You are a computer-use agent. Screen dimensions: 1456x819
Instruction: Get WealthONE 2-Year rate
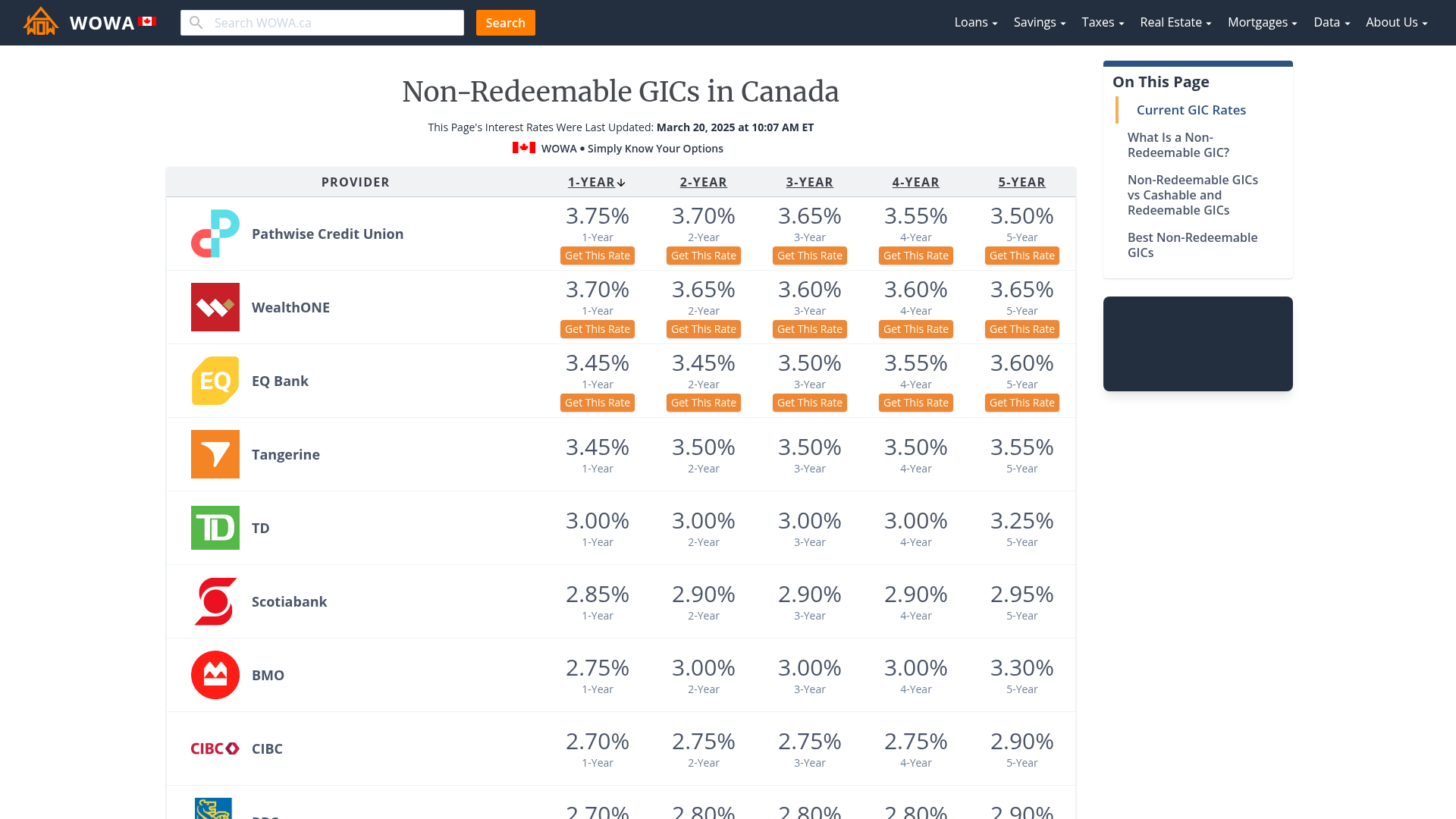[x=704, y=329]
